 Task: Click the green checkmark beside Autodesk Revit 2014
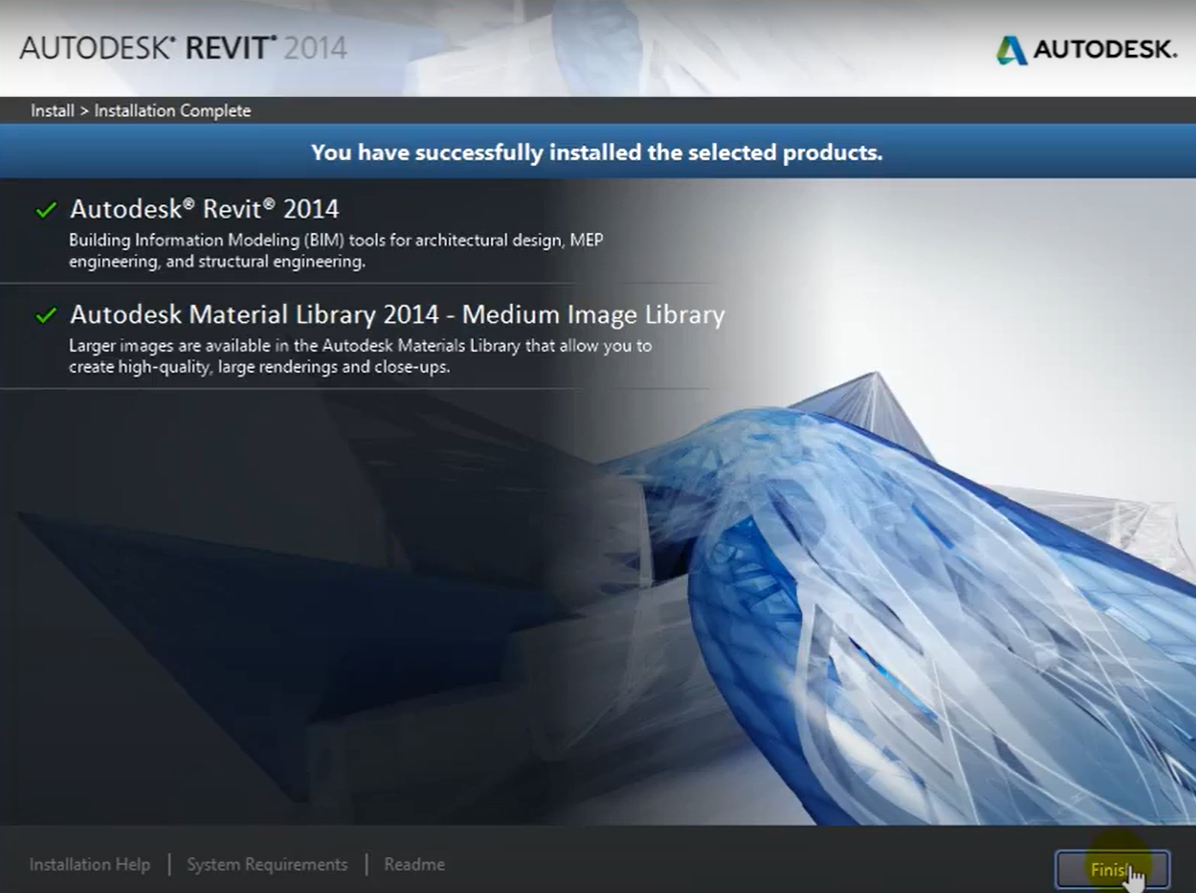pos(46,210)
